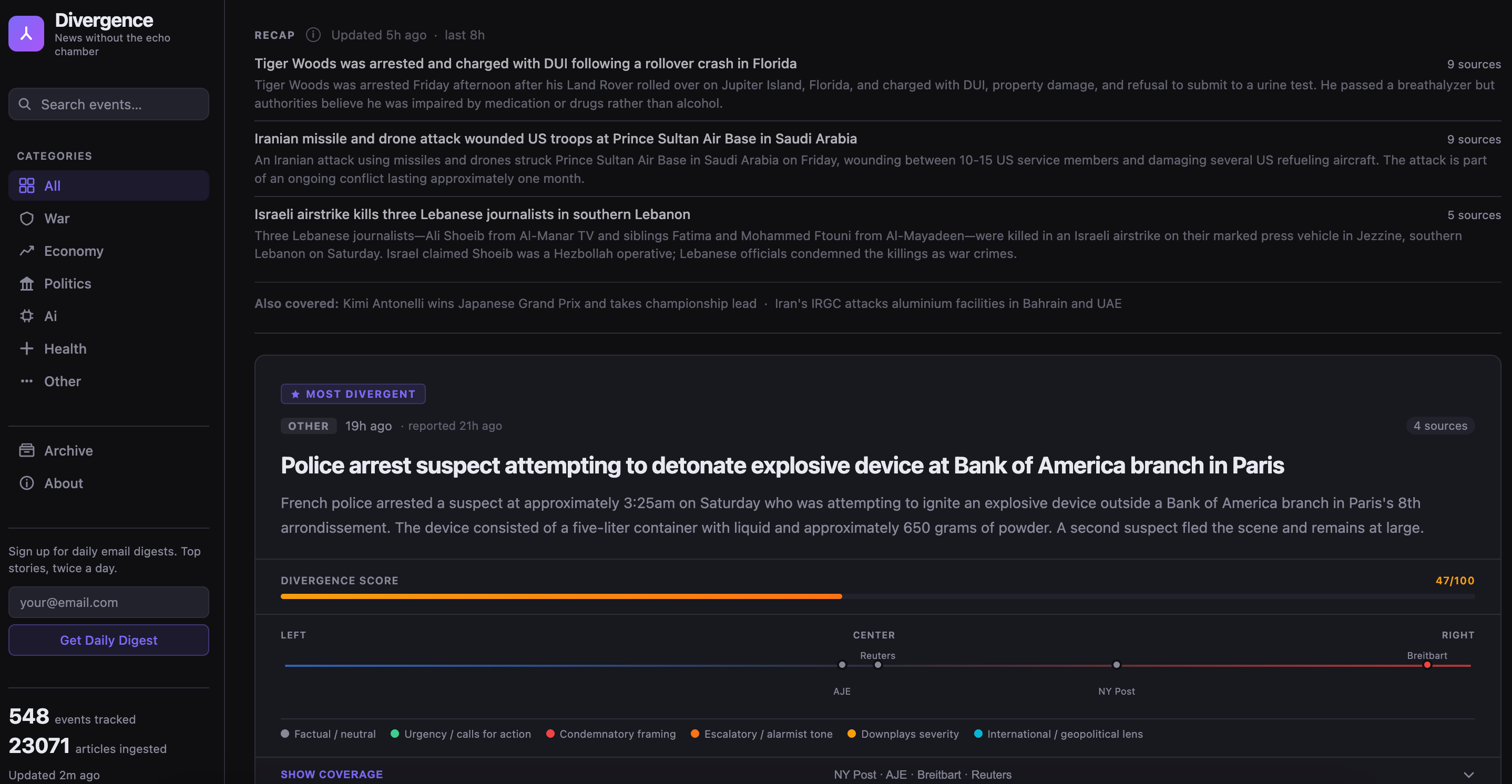Click the War shield icon

point(26,218)
